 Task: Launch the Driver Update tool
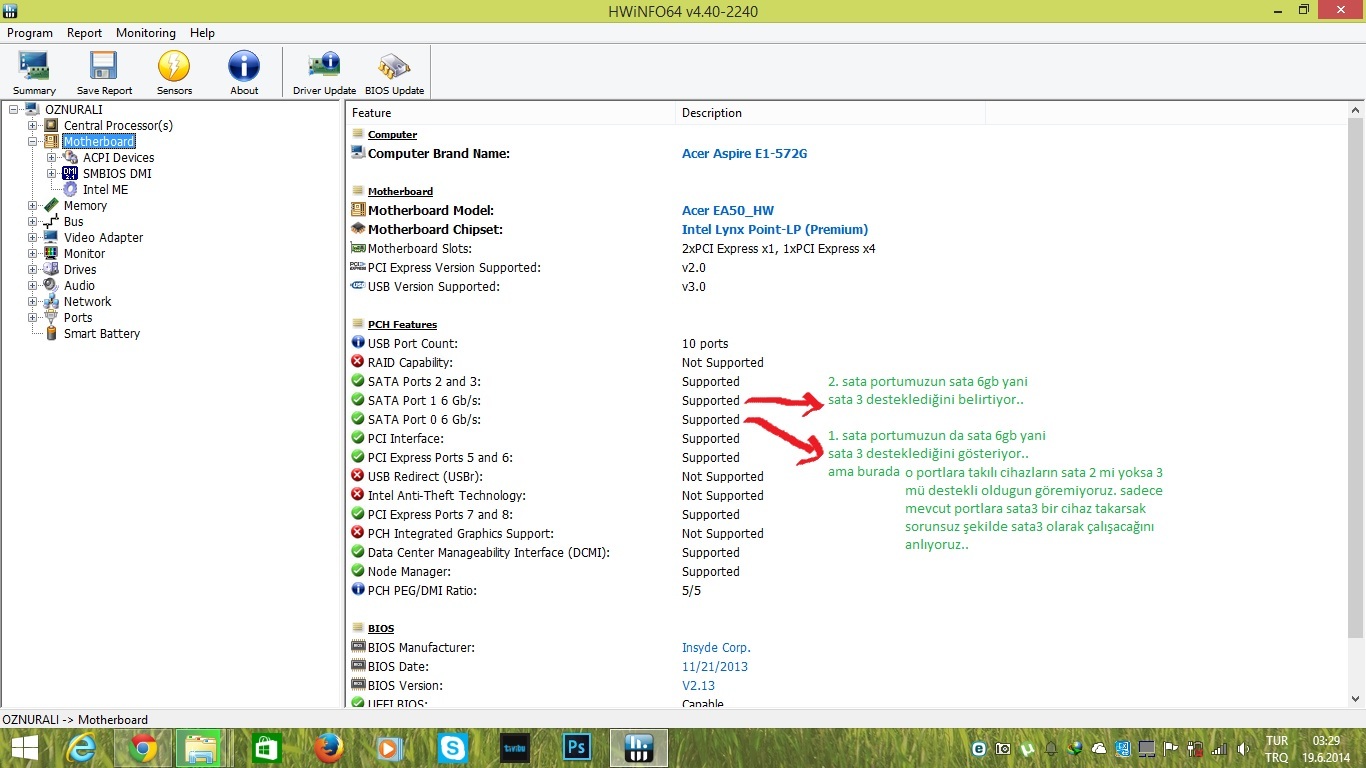point(324,73)
